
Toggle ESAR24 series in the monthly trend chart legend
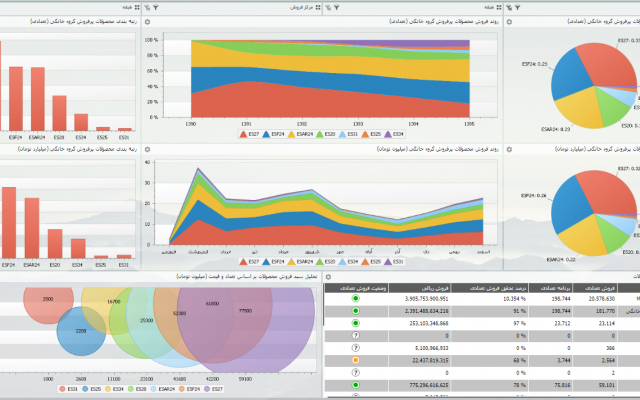click(x=300, y=262)
